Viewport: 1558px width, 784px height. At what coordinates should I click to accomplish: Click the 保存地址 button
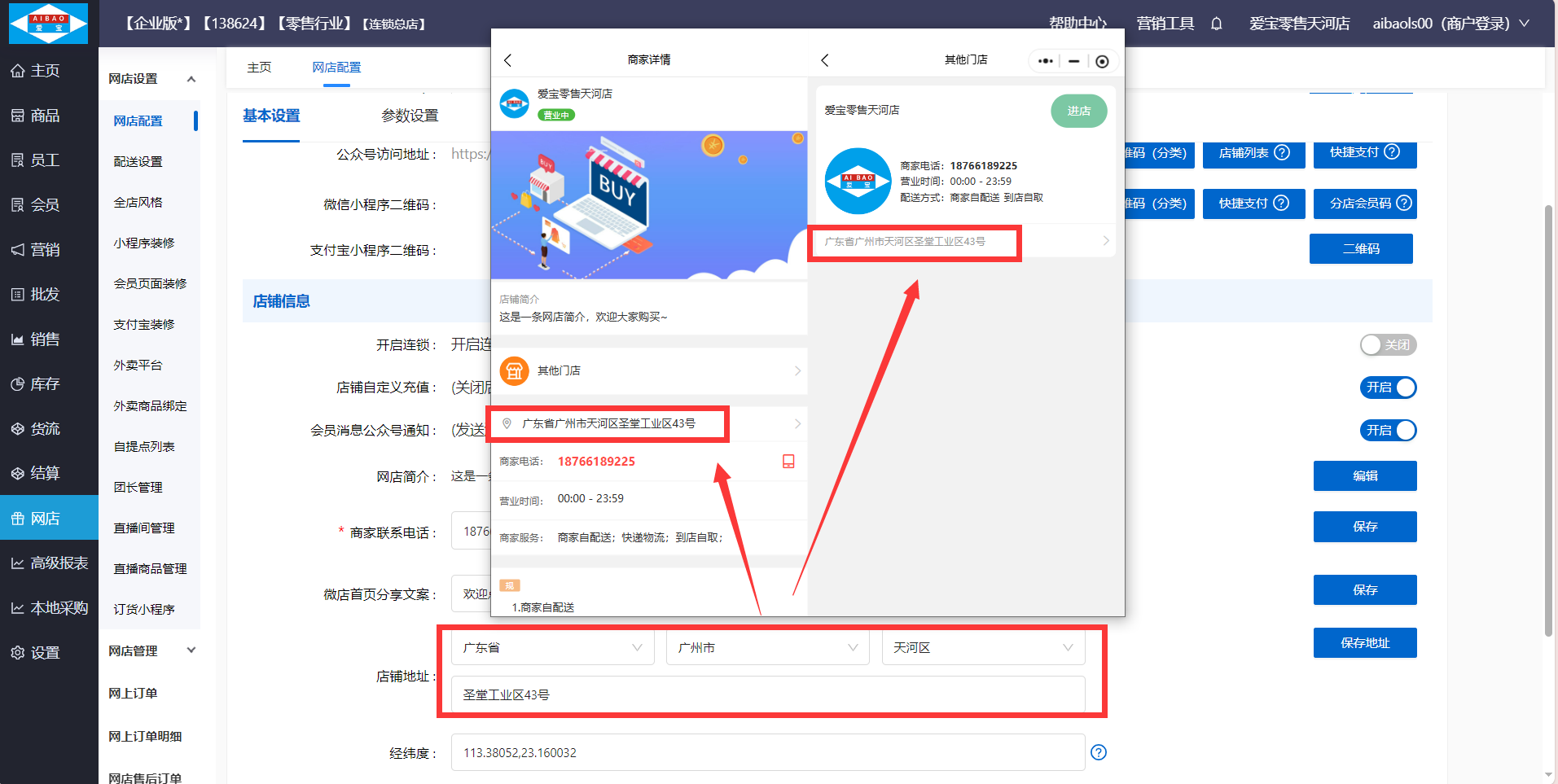[x=1364, y=643]
